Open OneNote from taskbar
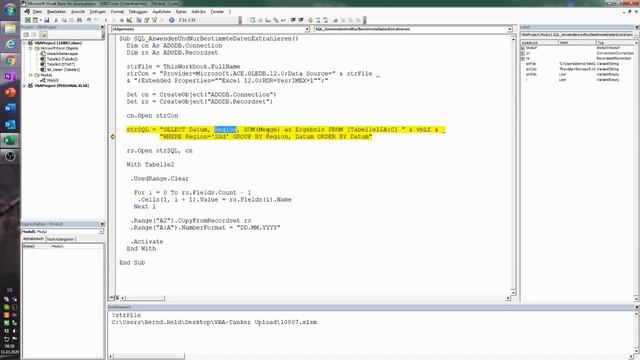 click(10, 76)
